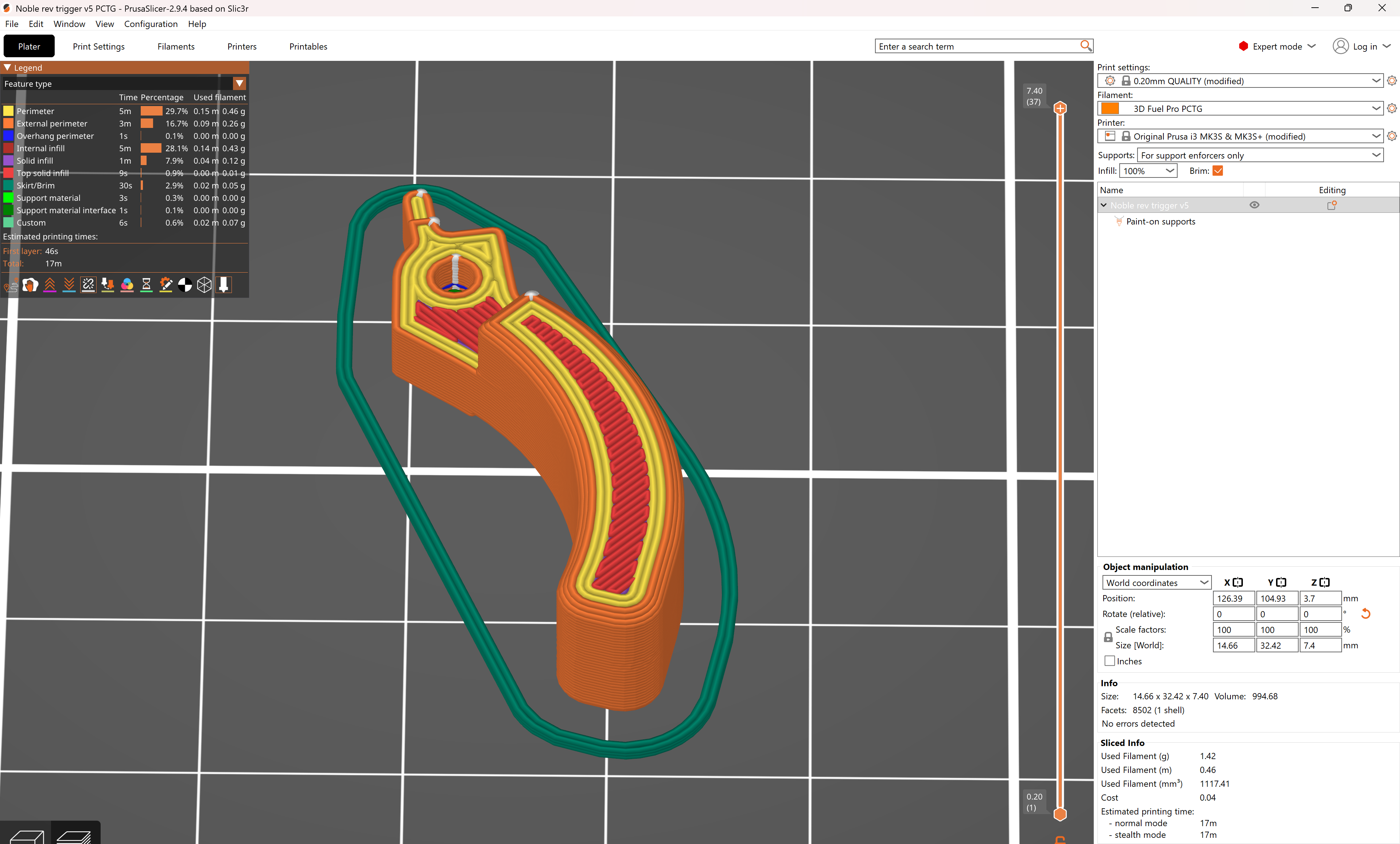Reset rotation with the orange arrow button
The height and width of the screenshot is (844, 1400).
(x=1366, y=614)
